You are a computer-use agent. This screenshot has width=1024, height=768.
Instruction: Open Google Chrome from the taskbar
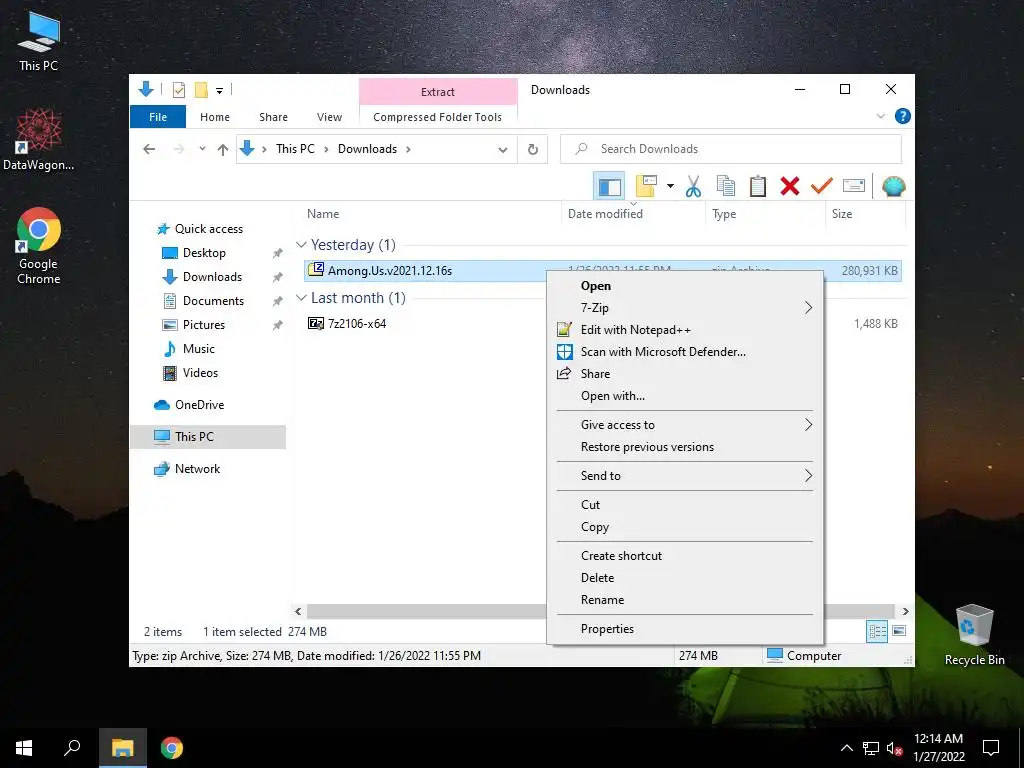pyautogui.click(x=172, y=748)
